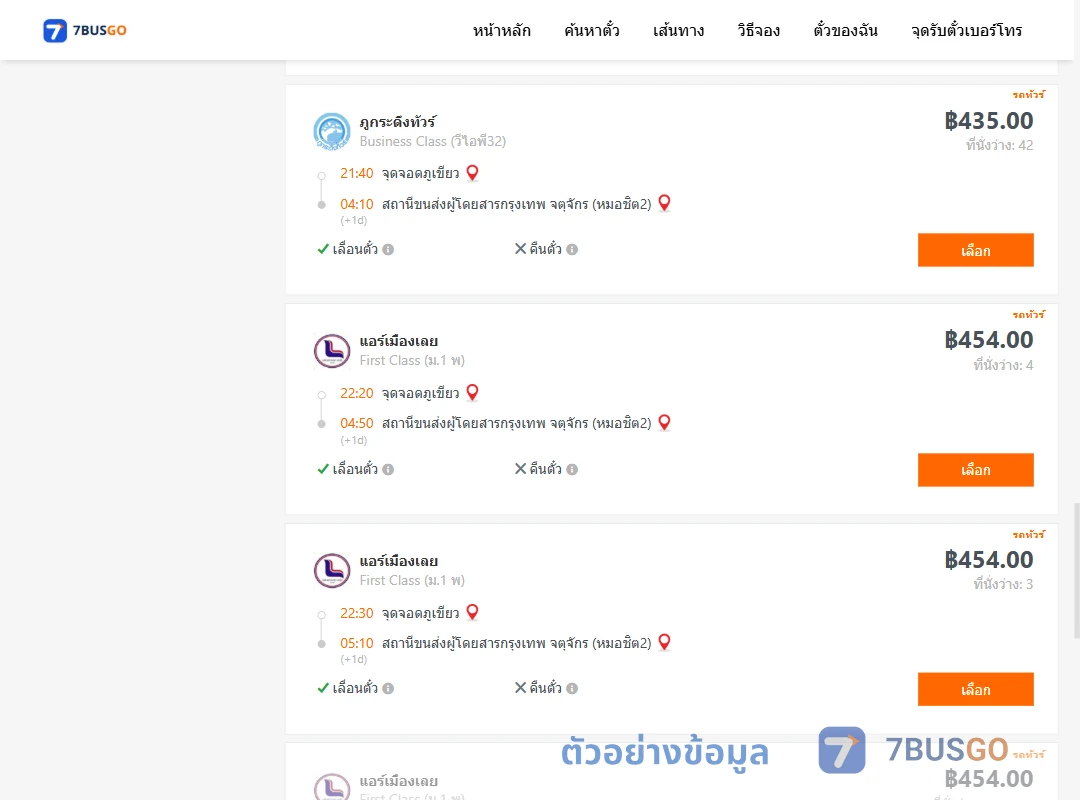This screenshot has height=800, width=1080.
Task: Click the ฿435.00 price
Action: tap(988, 121)
